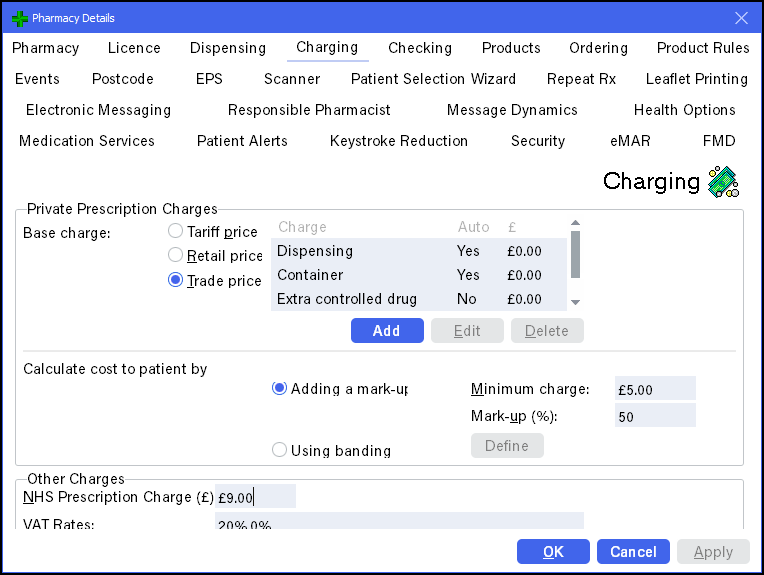Image resolution: width=764 pixels, height=575 pixels.
Task: Cancel the Pharmacy Details dialog
Action: [x=633, y=552]
